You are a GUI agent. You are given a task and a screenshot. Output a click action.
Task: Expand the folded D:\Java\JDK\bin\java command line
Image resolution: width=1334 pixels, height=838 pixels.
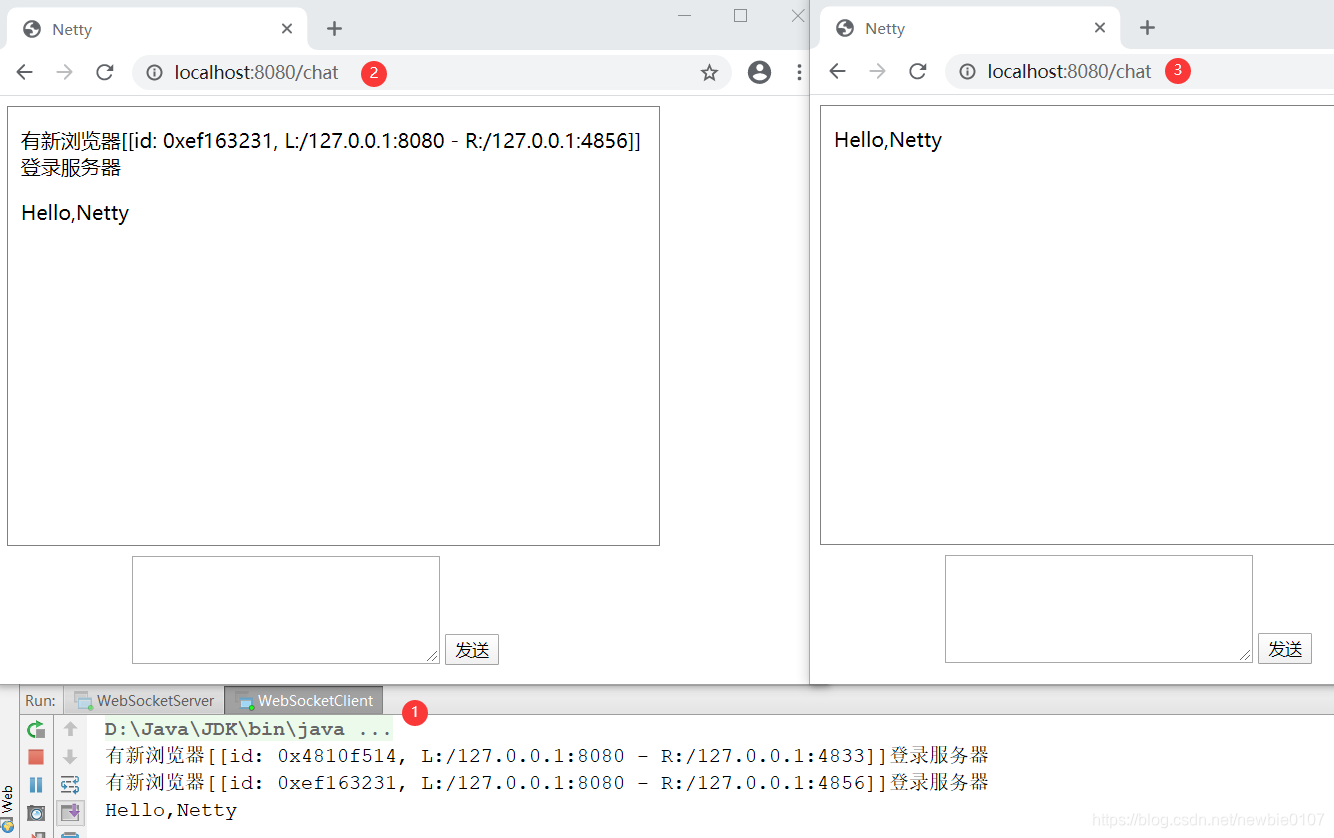point(248,729)
